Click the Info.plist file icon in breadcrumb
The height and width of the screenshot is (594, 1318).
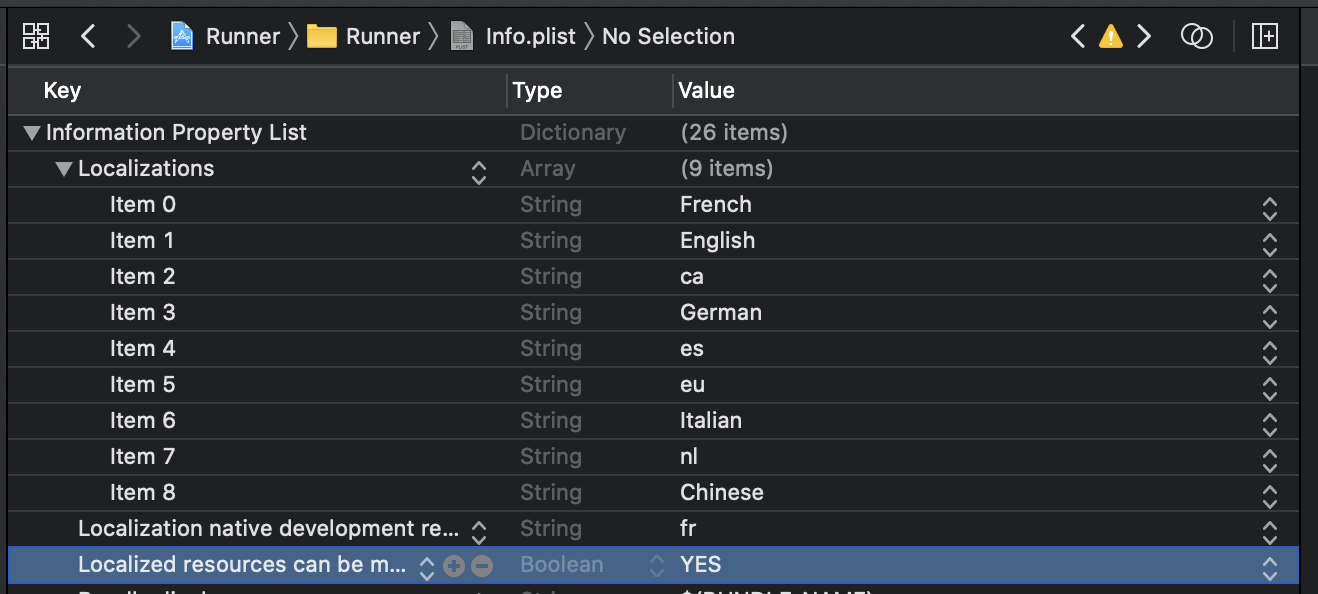461,36
